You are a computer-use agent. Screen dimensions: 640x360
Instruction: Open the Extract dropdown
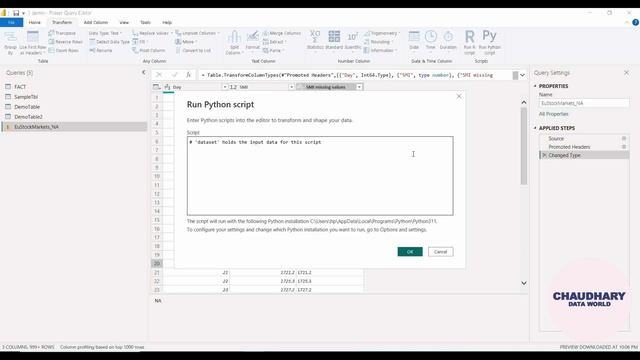274,42
